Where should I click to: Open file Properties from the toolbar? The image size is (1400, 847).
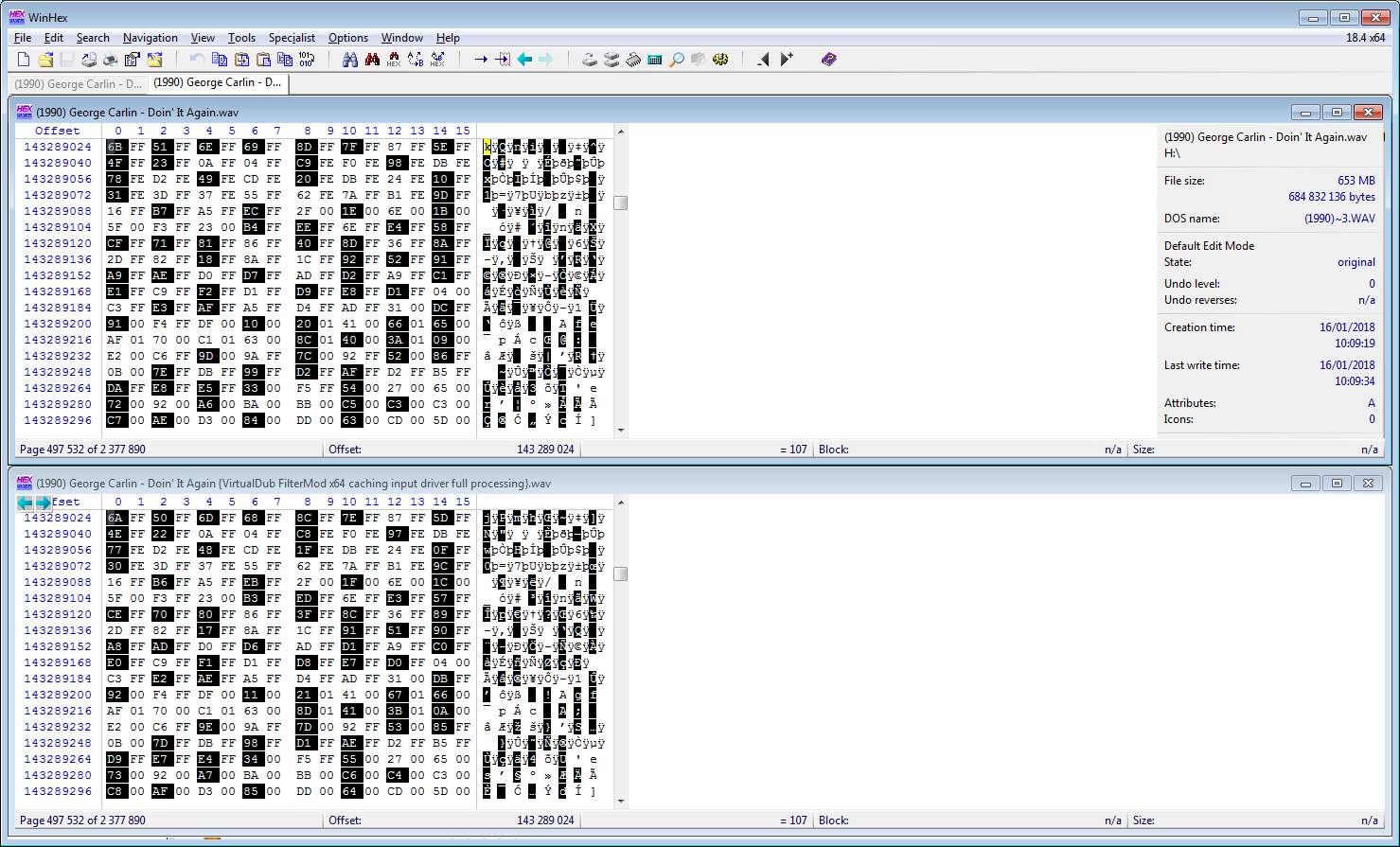coord(133,60)
